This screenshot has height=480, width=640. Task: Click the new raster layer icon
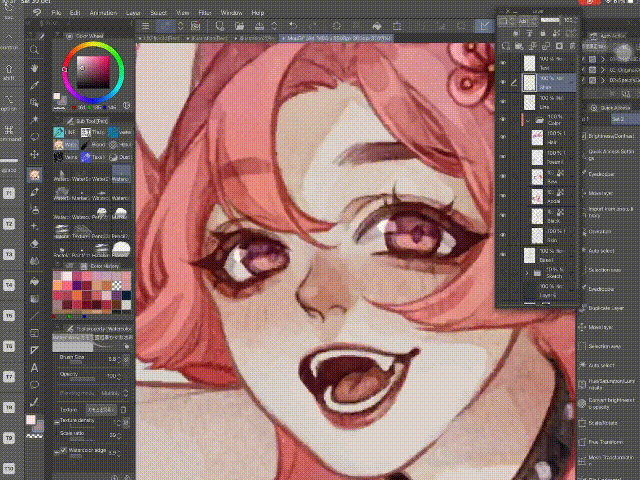506,46
